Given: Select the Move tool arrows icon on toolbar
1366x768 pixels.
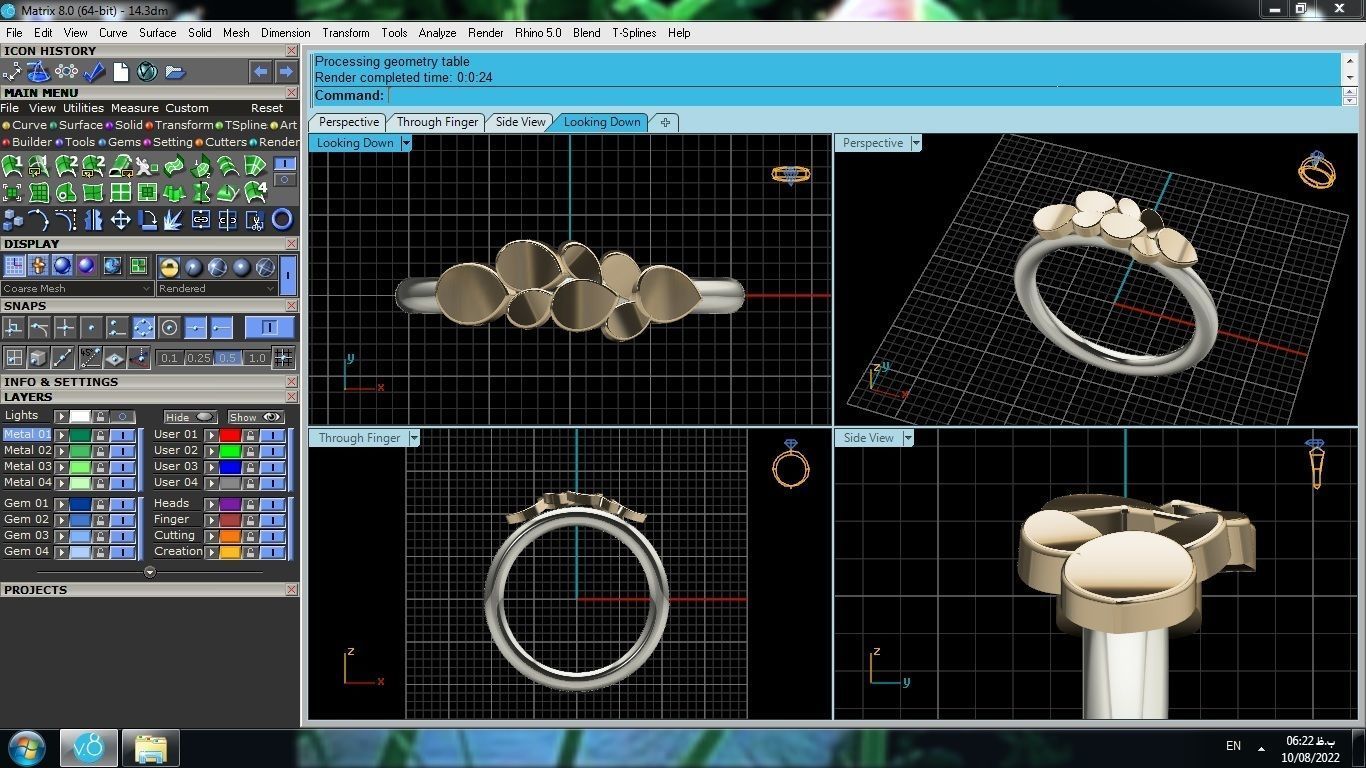Looking at the screenshot, I should pos(121,220).
